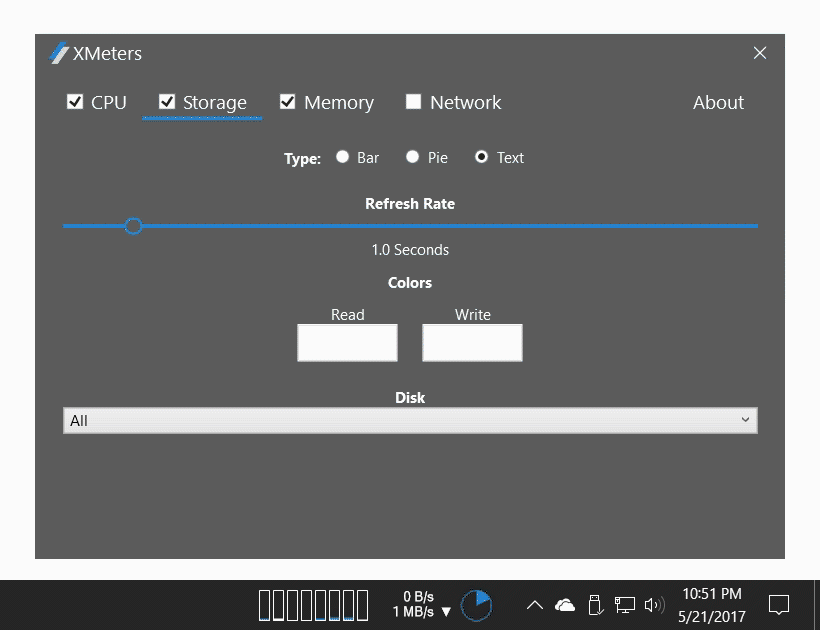820x630 pixels.
Task: Click the CPU bar meter in taskbar
Action: click(x=313, y=605)
